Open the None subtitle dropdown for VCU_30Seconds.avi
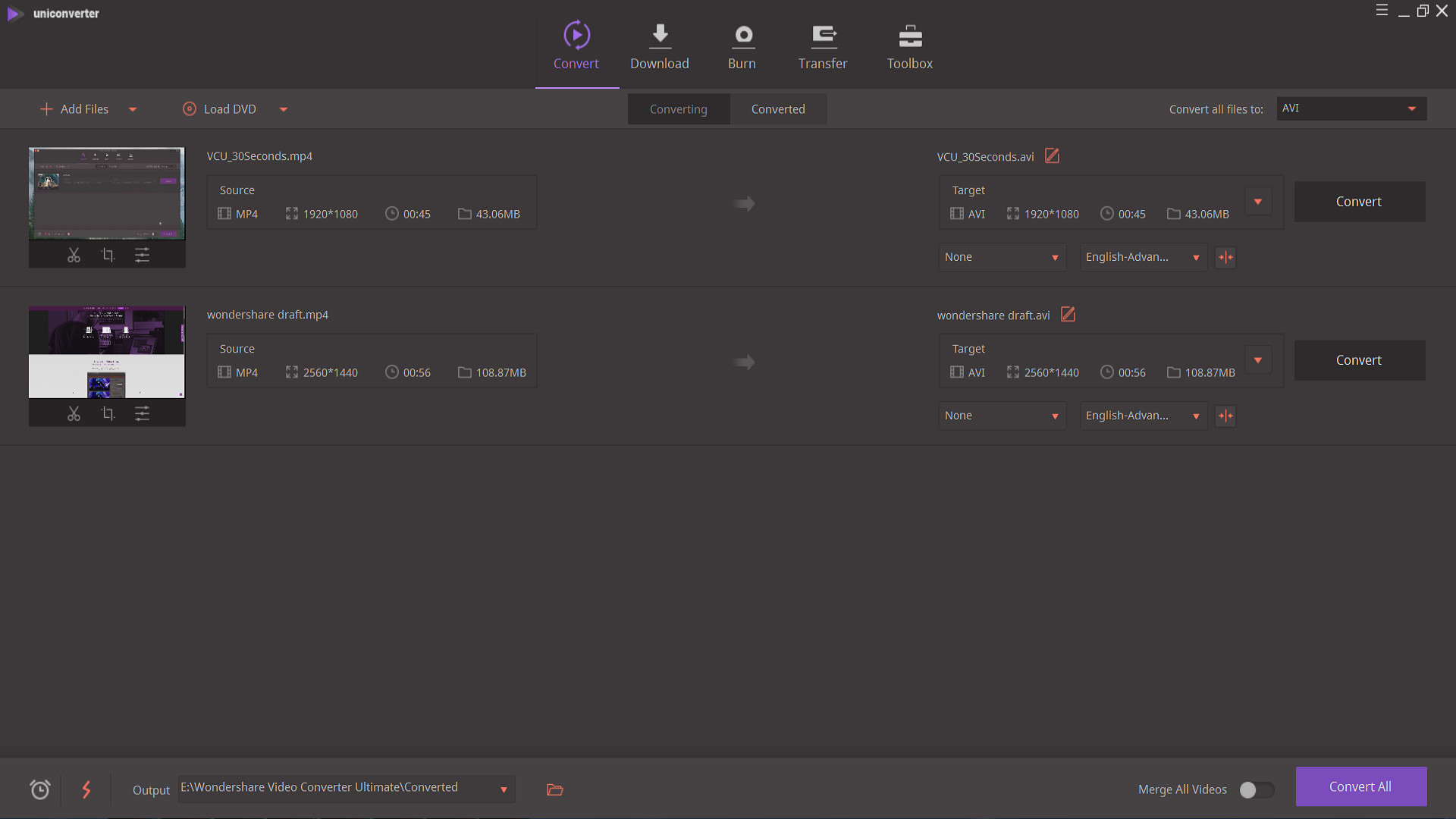Image resolution: width=1456 pixels, height=819 pixels. [1002, 258]
